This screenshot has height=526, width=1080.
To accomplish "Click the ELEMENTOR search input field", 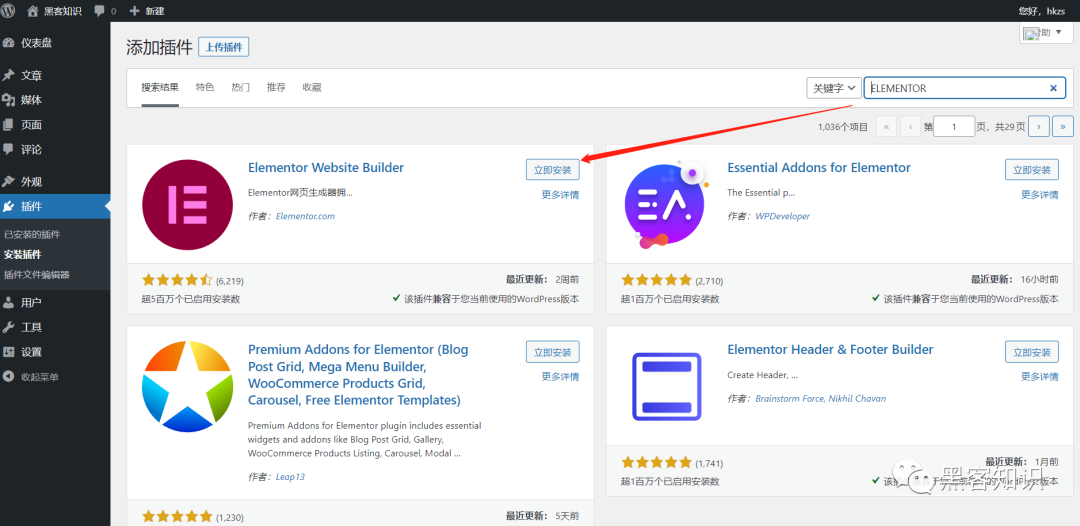I will (964, 88).
